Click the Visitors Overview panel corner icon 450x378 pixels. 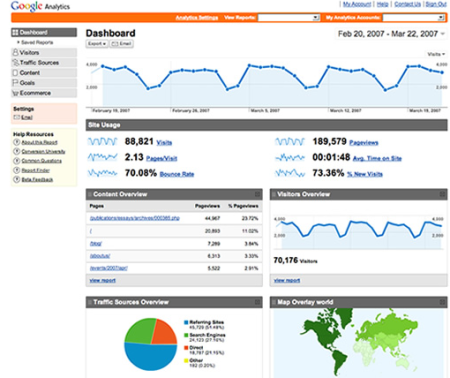coord(442,194)
